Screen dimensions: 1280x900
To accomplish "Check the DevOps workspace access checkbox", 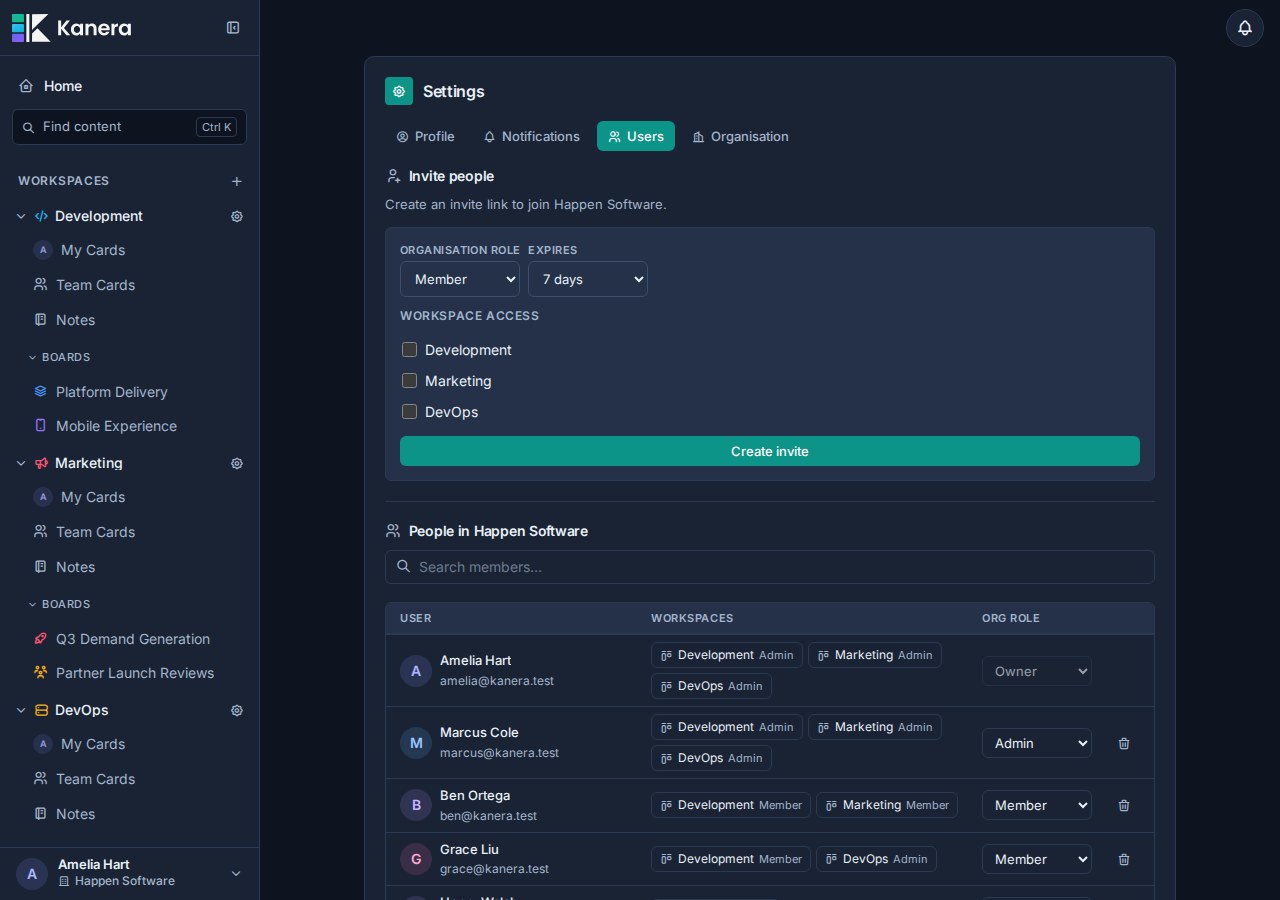I will [409, 412].
